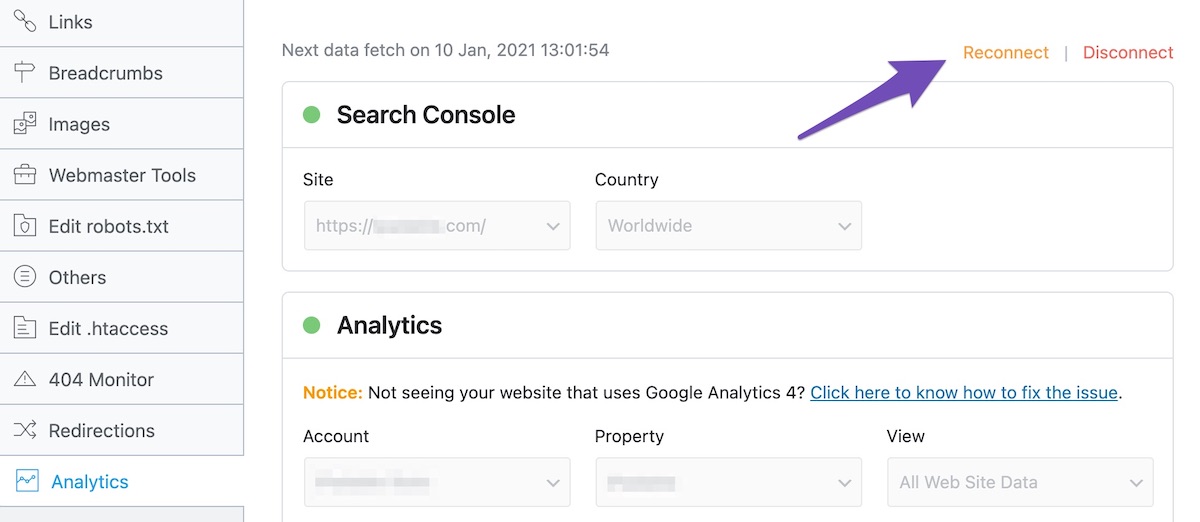The width and height of the screenshot is (1200, 522).
Task: Click the 404 Monitor warning icon
Action: click(x=25, y=379)
